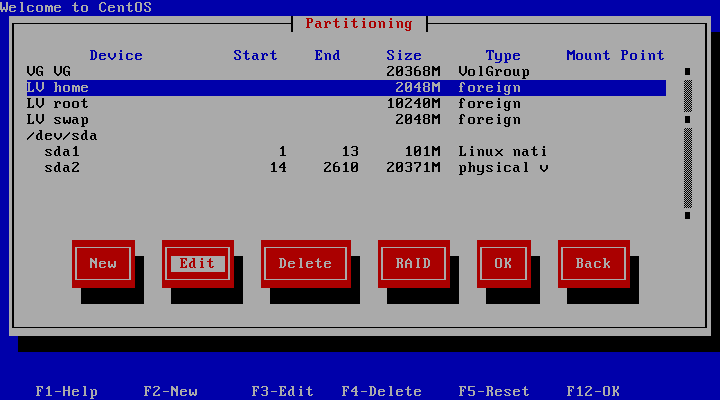Image resolution: width=720 pixels, height=400 pixels.
Task: Open the RAID configuration button
Action: tap(413, 264)
